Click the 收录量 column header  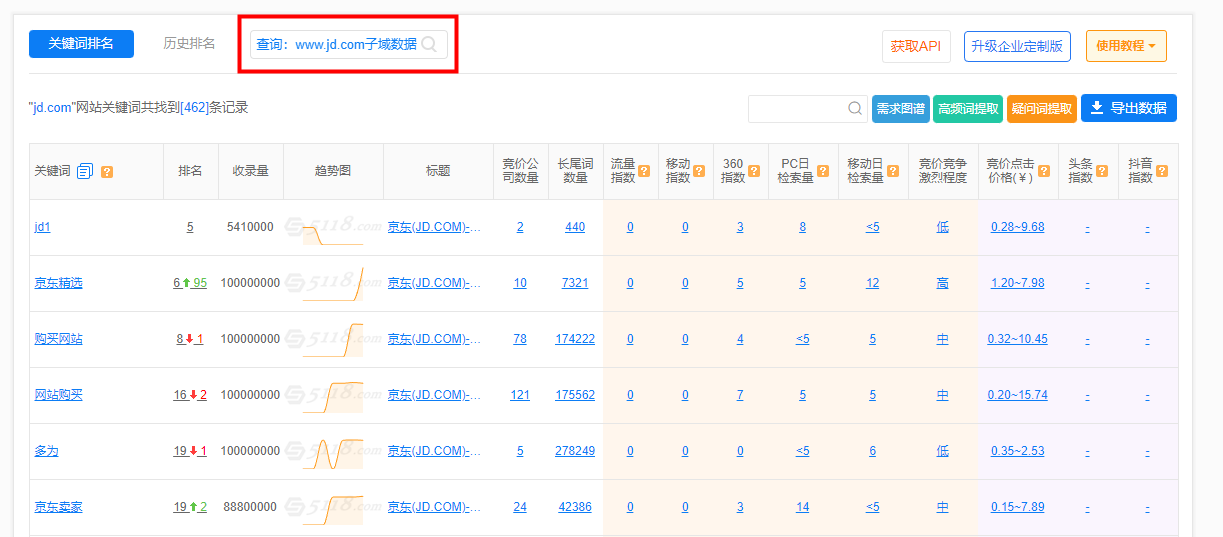250,171
